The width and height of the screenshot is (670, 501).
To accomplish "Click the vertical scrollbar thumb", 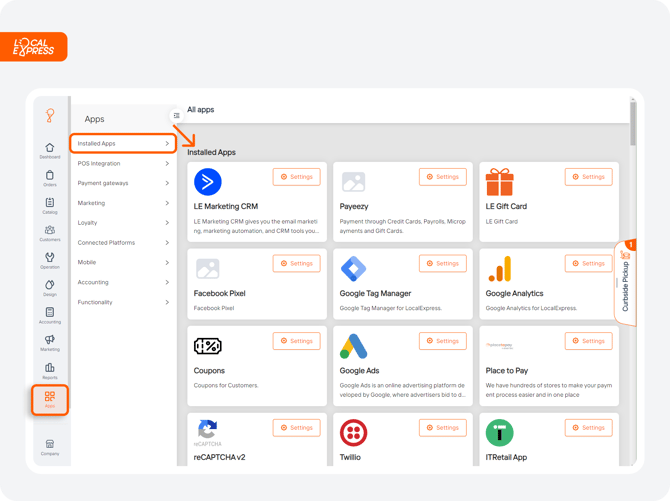I will click(x=633, y=122).
